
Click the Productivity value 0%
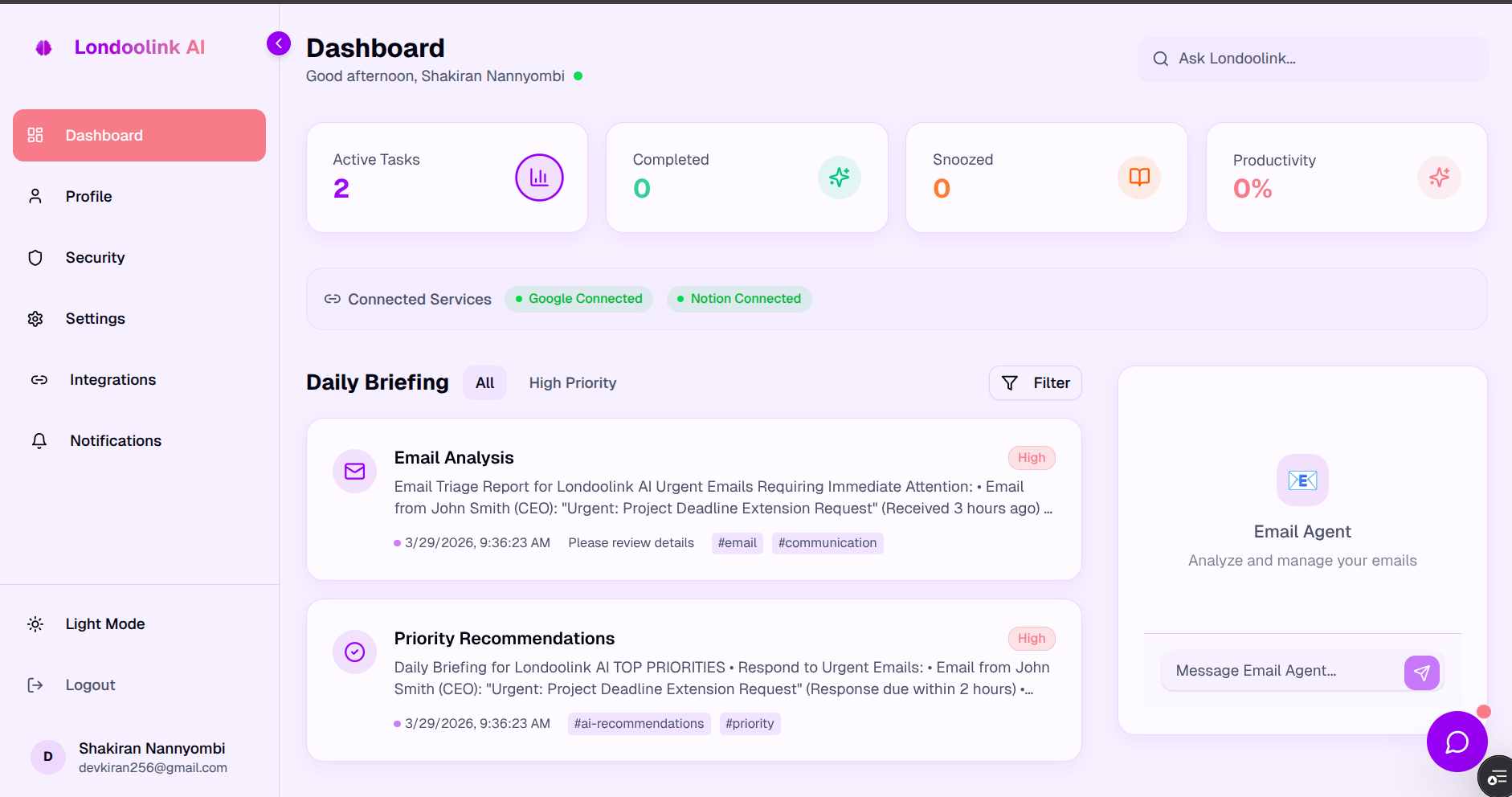click(1253, 189)
